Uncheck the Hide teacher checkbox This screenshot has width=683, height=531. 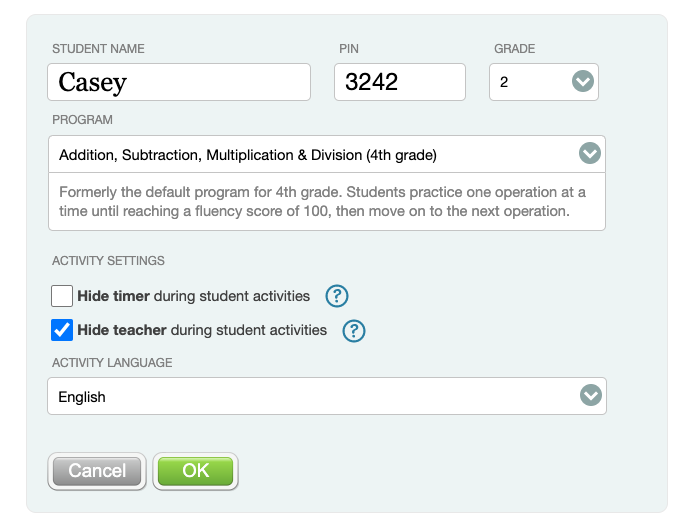click(62, 329)
